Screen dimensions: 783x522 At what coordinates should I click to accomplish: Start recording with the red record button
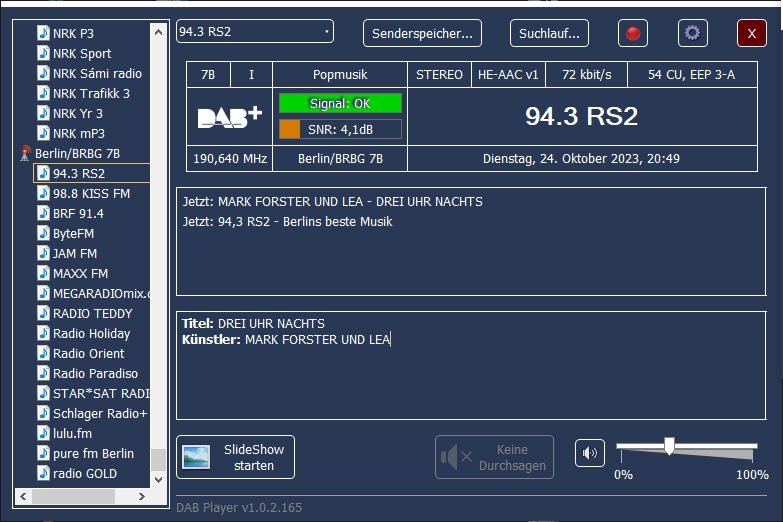(633, 33)
